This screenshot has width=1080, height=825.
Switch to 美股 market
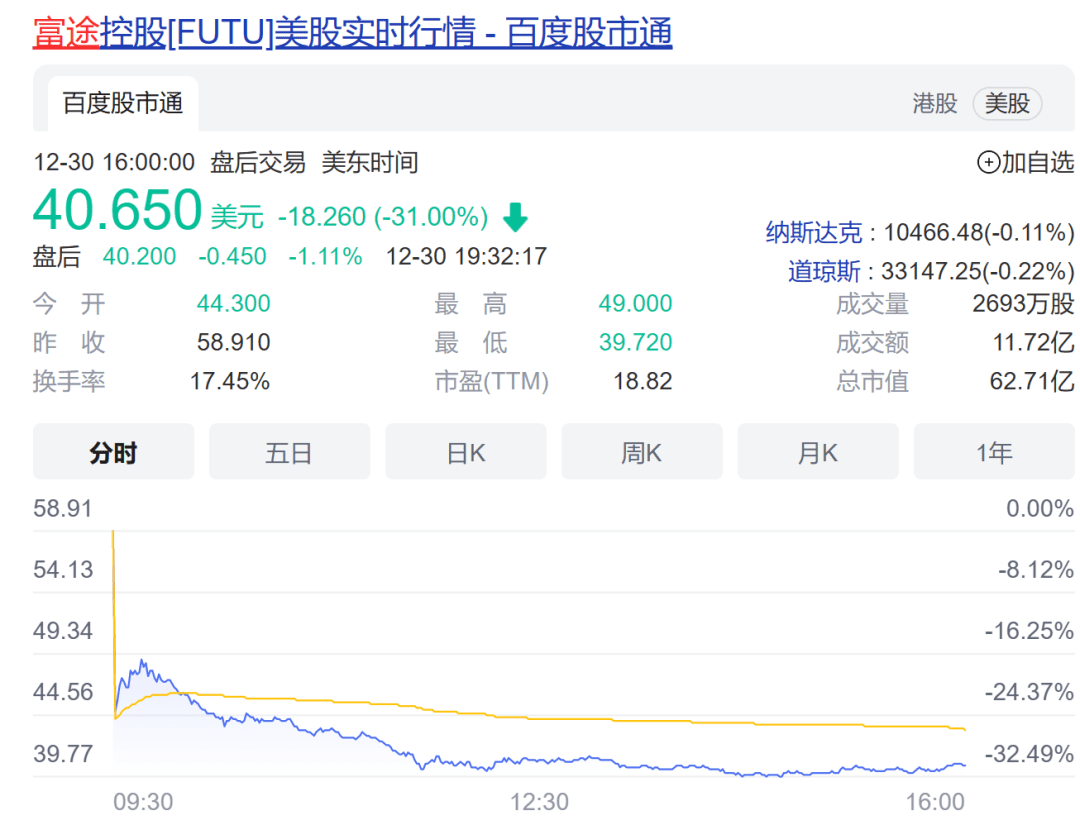(x=1007, y=103)
